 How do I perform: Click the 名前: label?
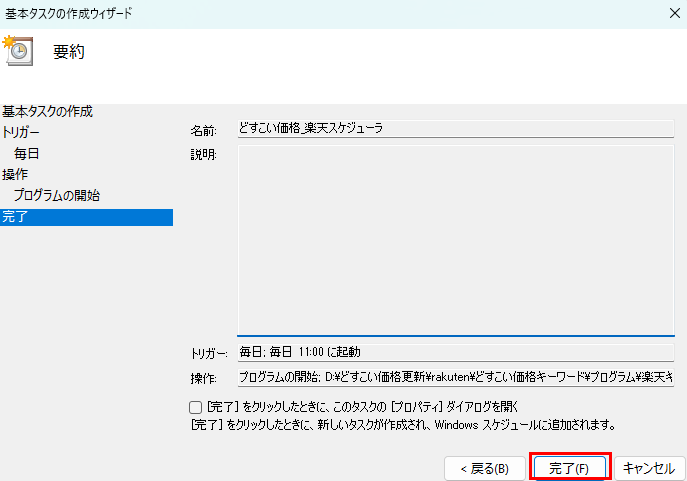pos(204,131)
